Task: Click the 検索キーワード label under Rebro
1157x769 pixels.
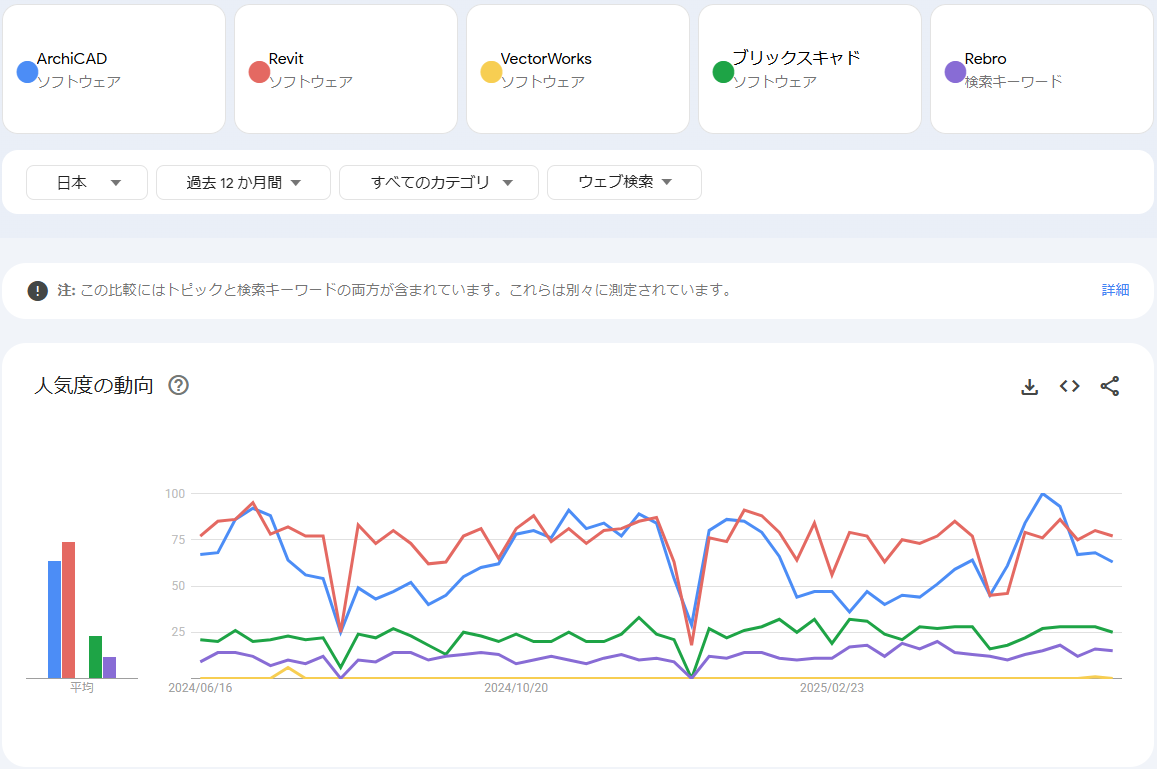Action: (1013, 82)
